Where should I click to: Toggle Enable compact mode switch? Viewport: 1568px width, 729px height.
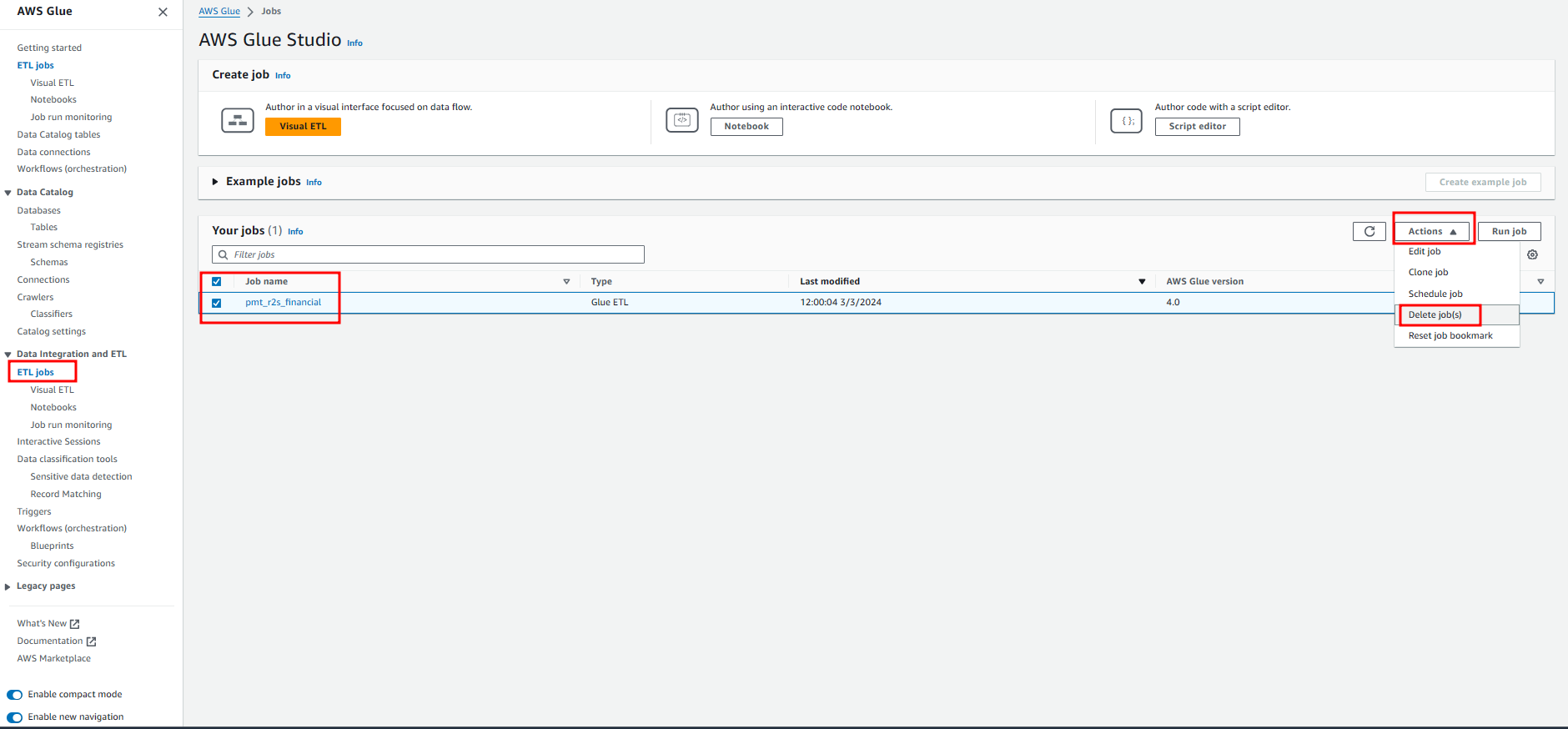tap(15, 695)
